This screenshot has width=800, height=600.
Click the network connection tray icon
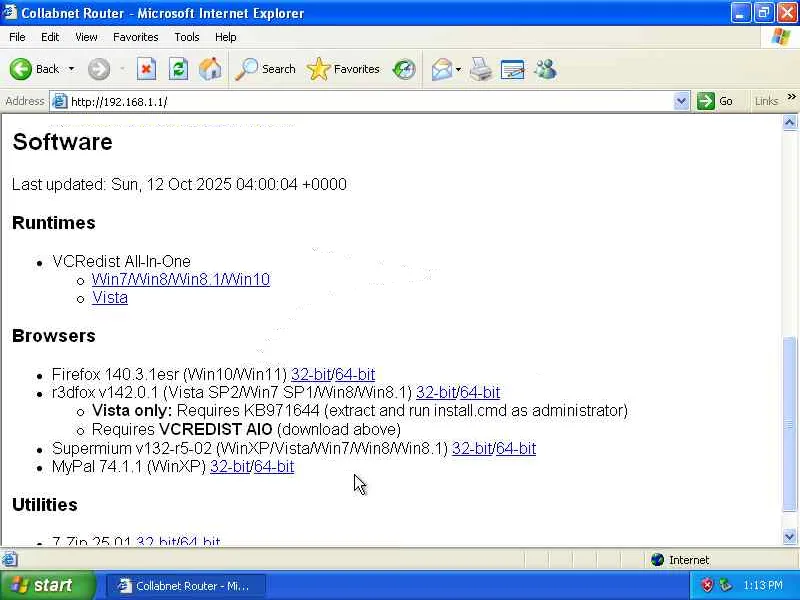pos(725,585)
